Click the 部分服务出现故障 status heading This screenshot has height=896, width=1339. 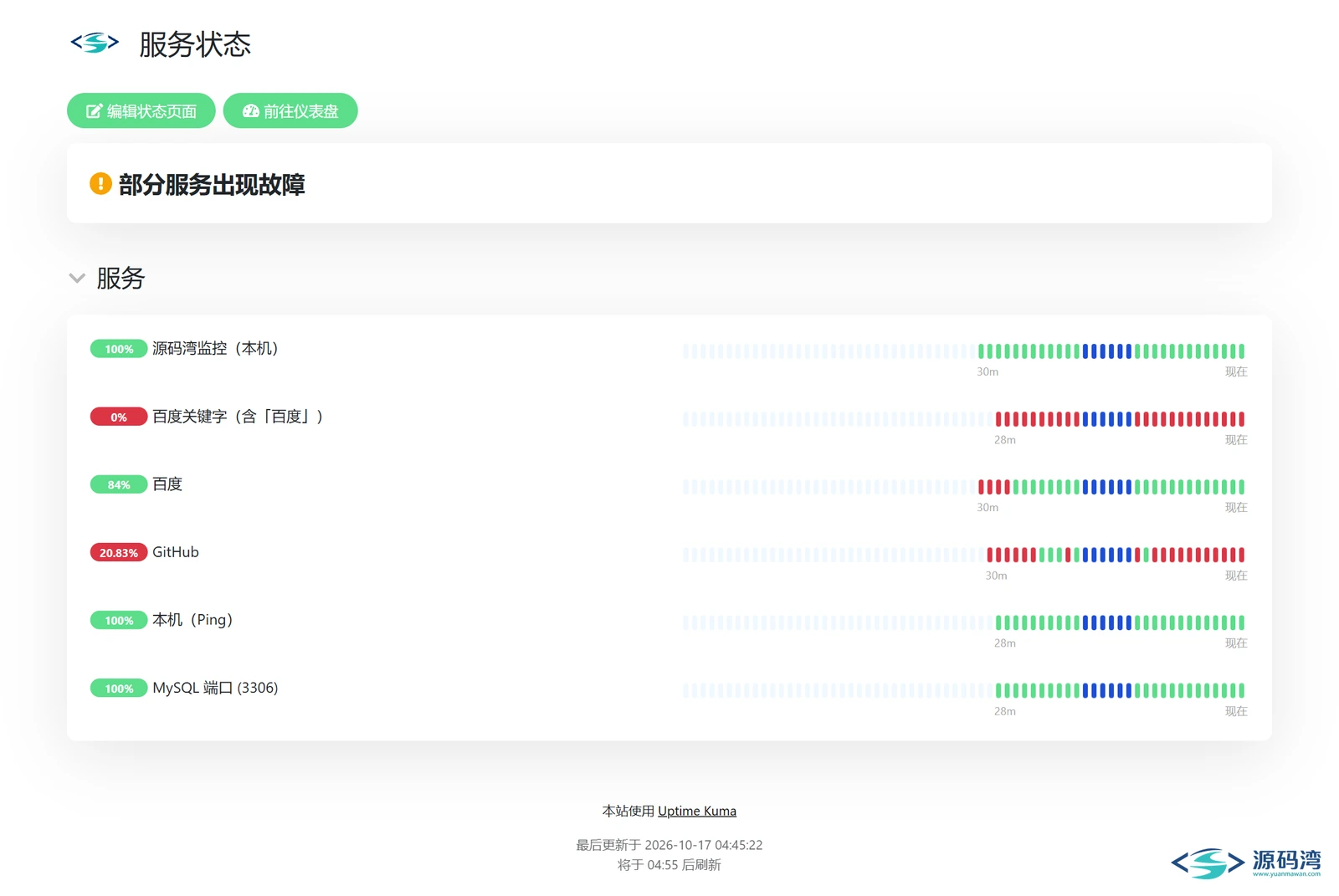coord(212,184)
